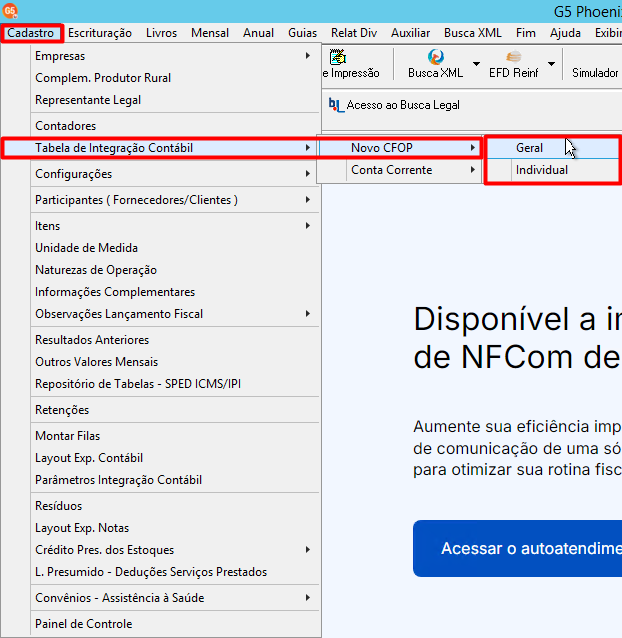
Task: Expand the Empresas submenu arrow
Action: coord(308,56)
